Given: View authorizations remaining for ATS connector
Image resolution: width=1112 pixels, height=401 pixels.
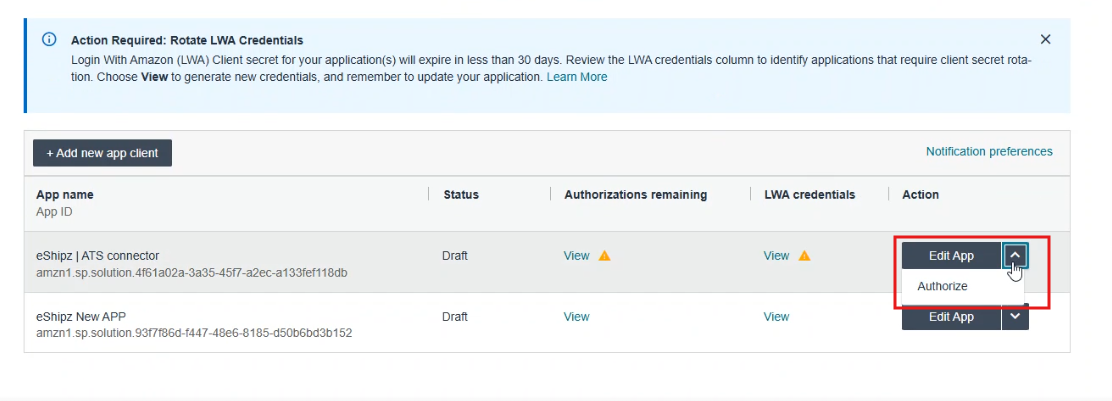Looking at the screenshot, I should coord(576,256).
